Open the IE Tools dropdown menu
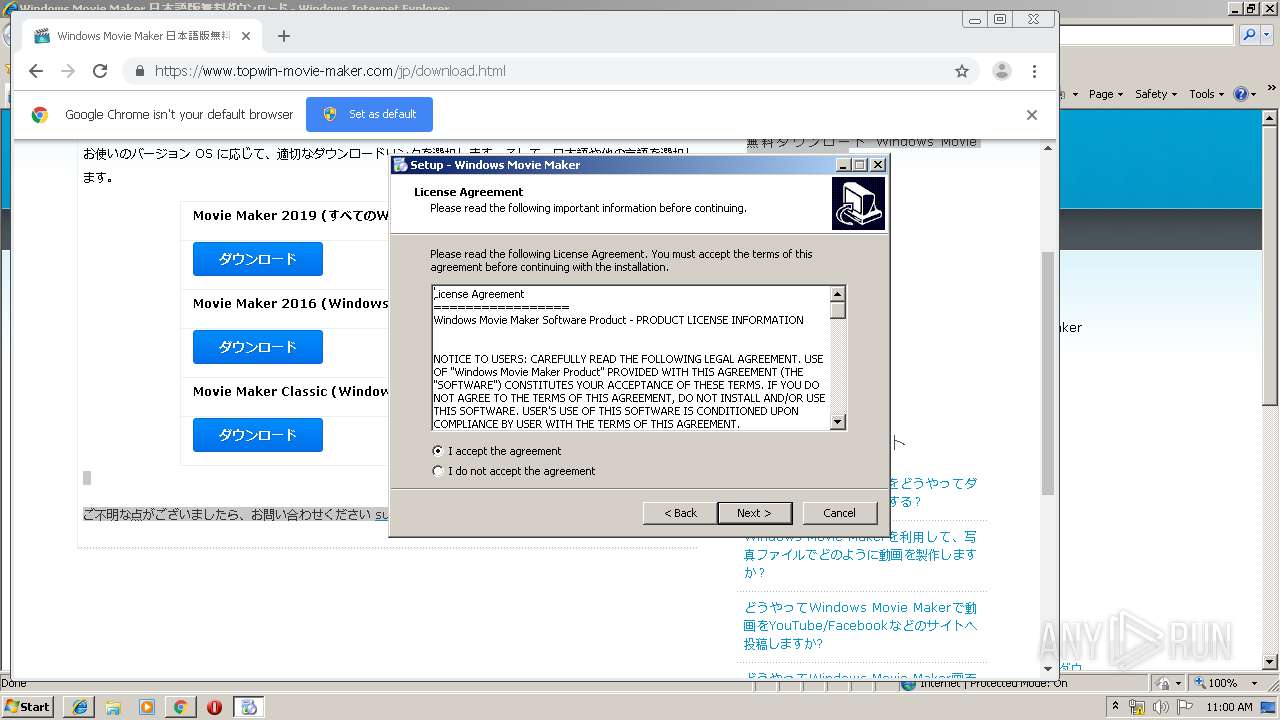 point(1206,94)
